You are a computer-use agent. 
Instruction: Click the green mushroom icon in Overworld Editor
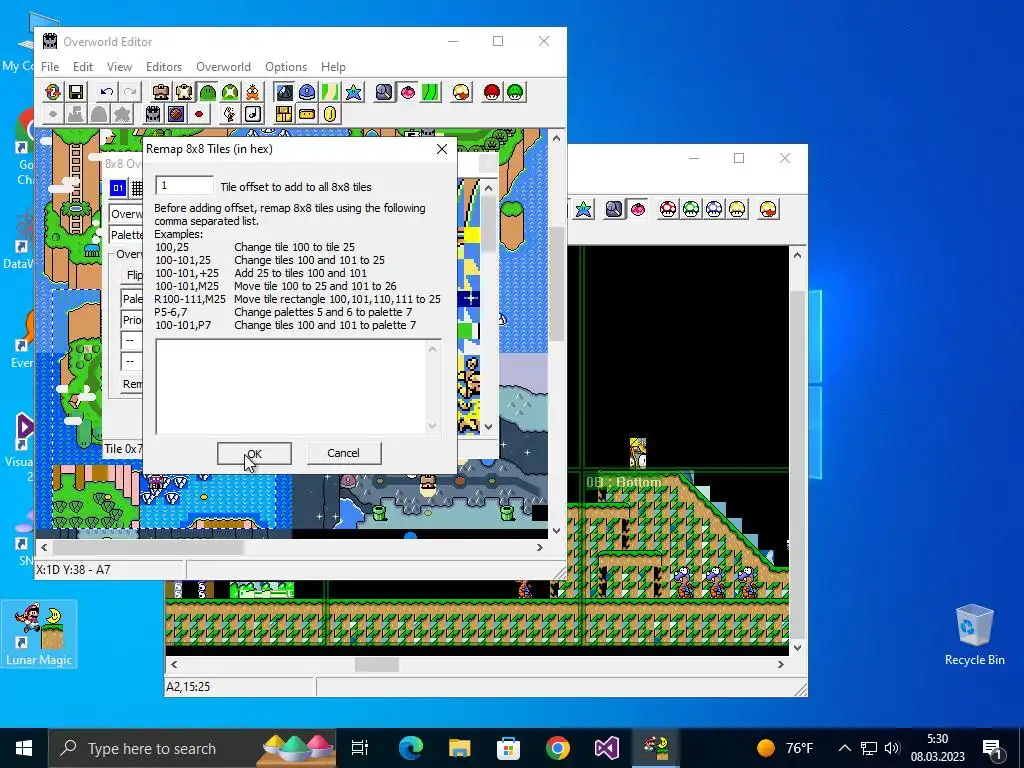click(515, 92)
